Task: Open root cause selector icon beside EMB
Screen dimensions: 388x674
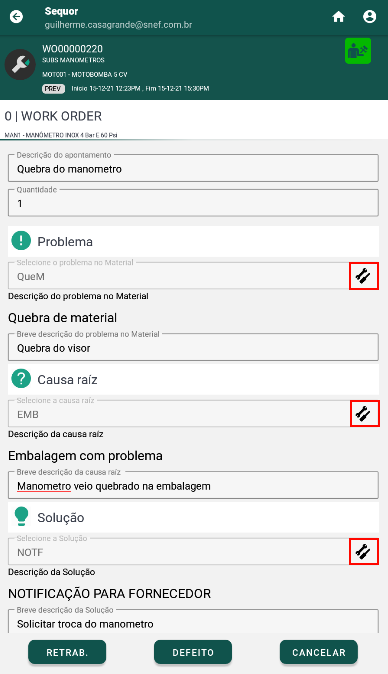Action: pos(364,414)
